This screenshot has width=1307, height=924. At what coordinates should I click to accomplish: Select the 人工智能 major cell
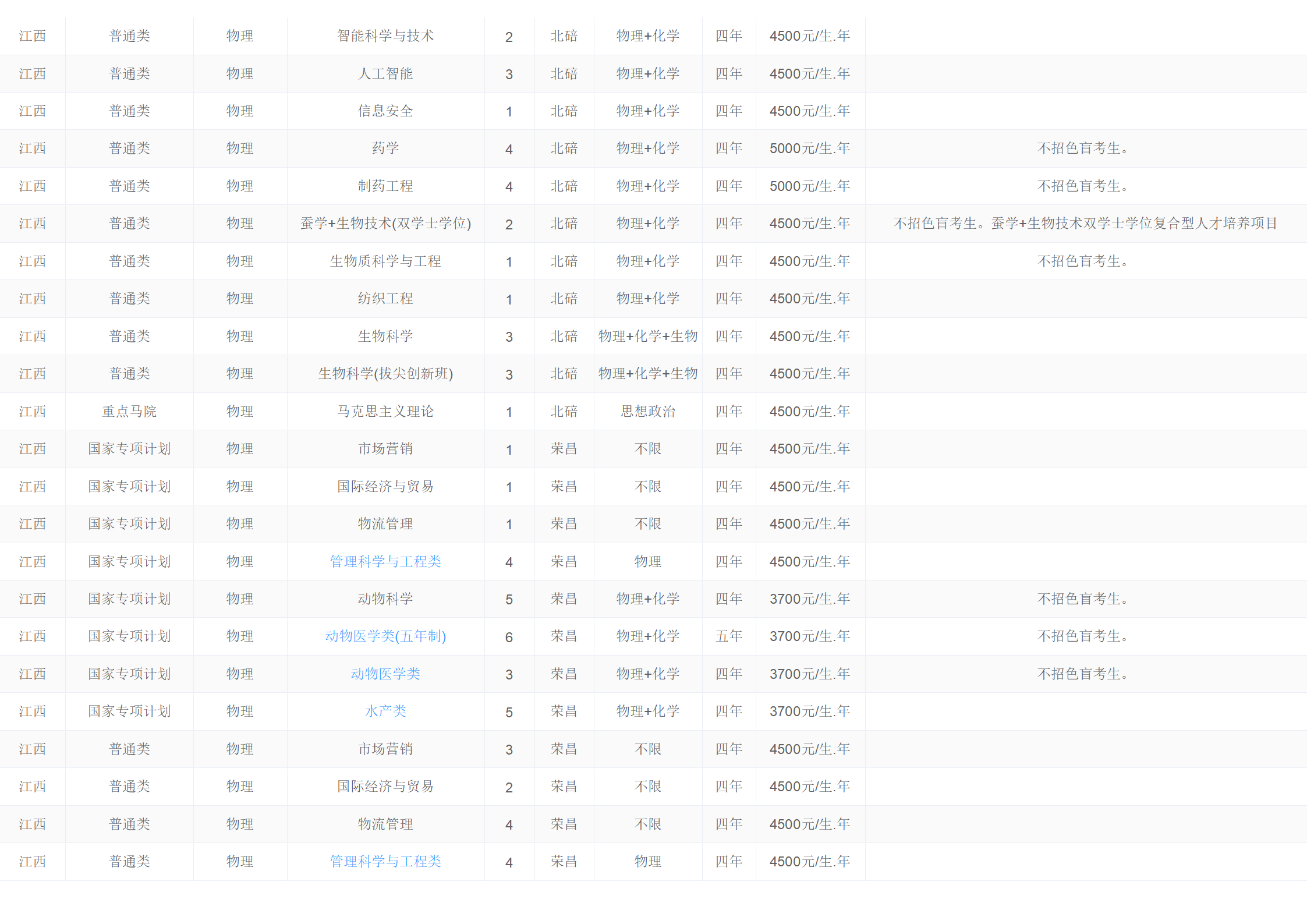385,74
